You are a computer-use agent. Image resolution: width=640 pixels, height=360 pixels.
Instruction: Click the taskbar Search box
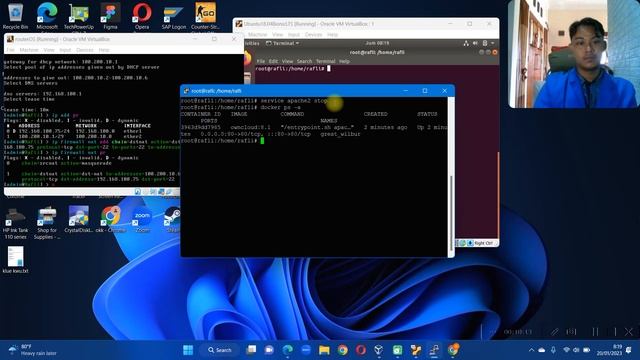(x=220, y=350)
